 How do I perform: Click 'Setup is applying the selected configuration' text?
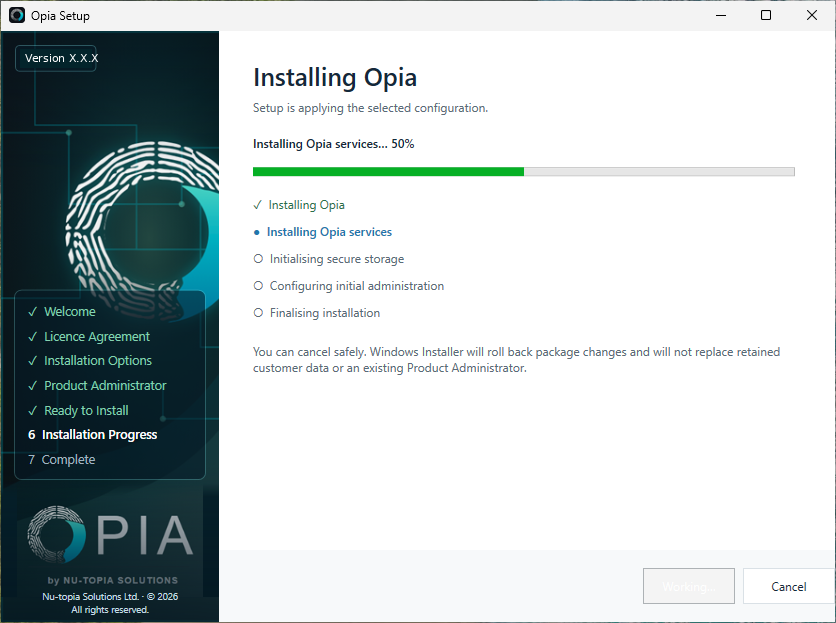tap(370, 108)
